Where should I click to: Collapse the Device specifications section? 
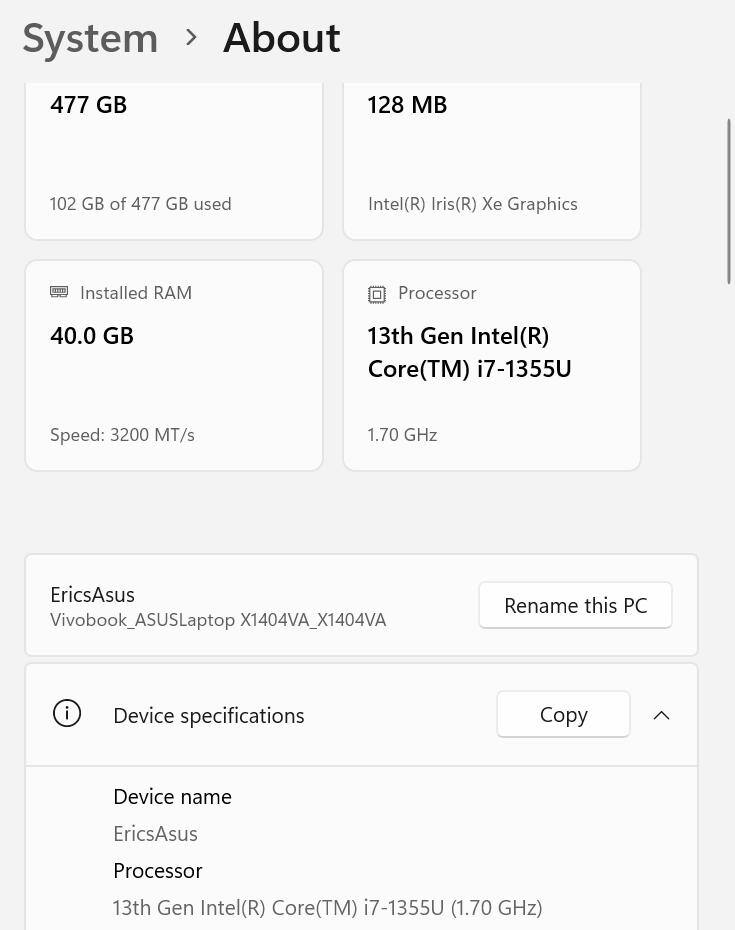[661, 715]
